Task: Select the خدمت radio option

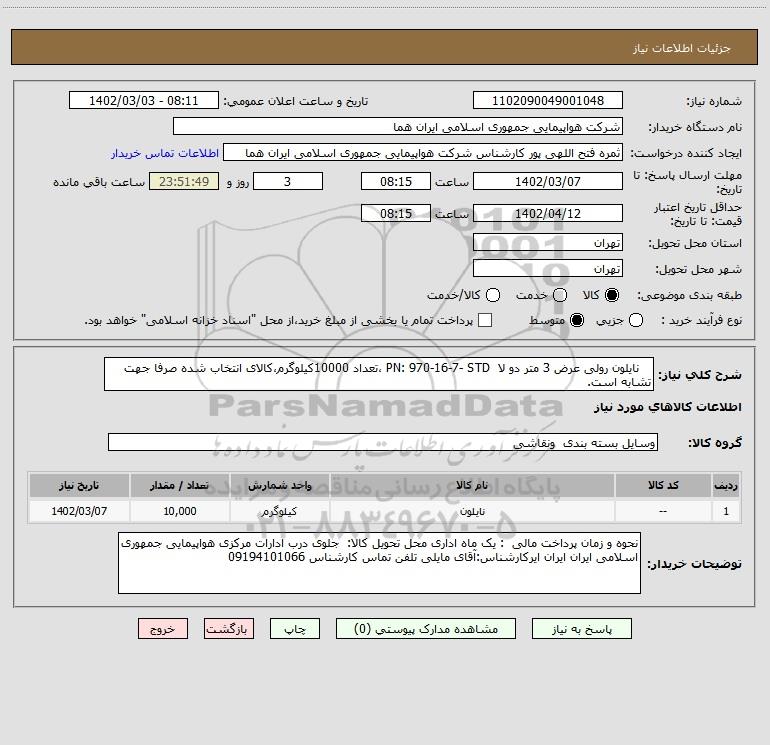Action: [561, 295]
